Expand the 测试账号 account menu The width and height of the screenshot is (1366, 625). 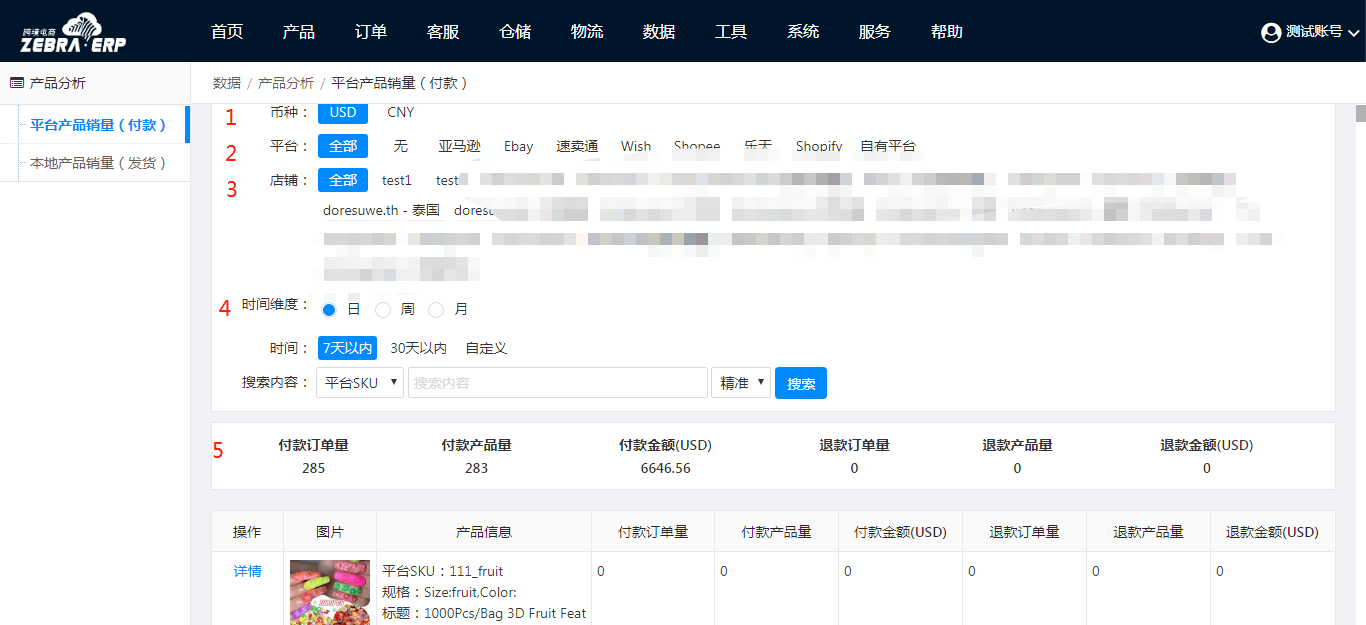coord(1354,33)
